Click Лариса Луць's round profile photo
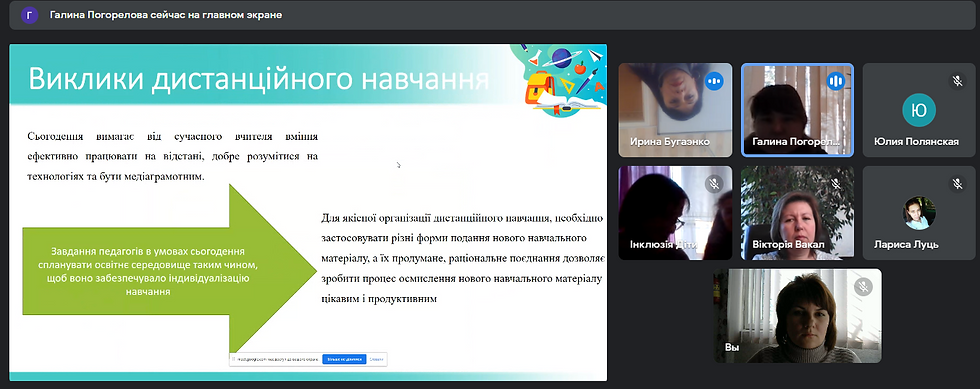Viewport: 980px width, 389px height. [919, 213]
